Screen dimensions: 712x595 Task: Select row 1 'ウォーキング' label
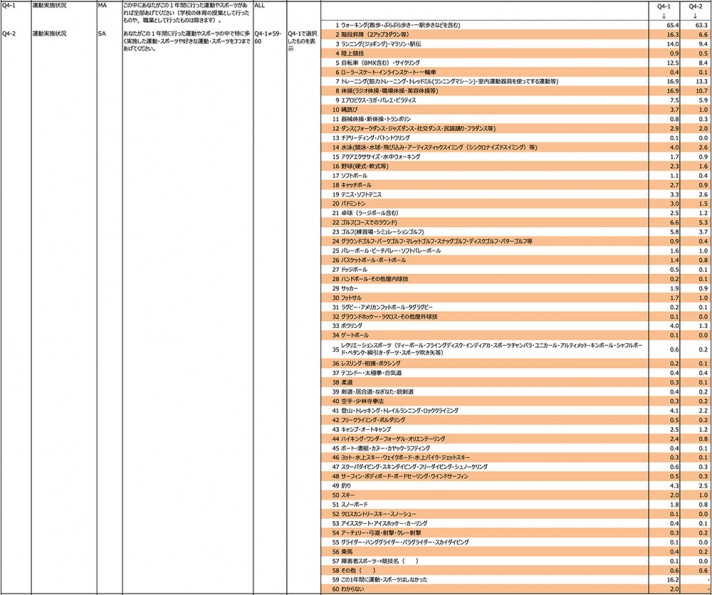[x=398, y=25]
